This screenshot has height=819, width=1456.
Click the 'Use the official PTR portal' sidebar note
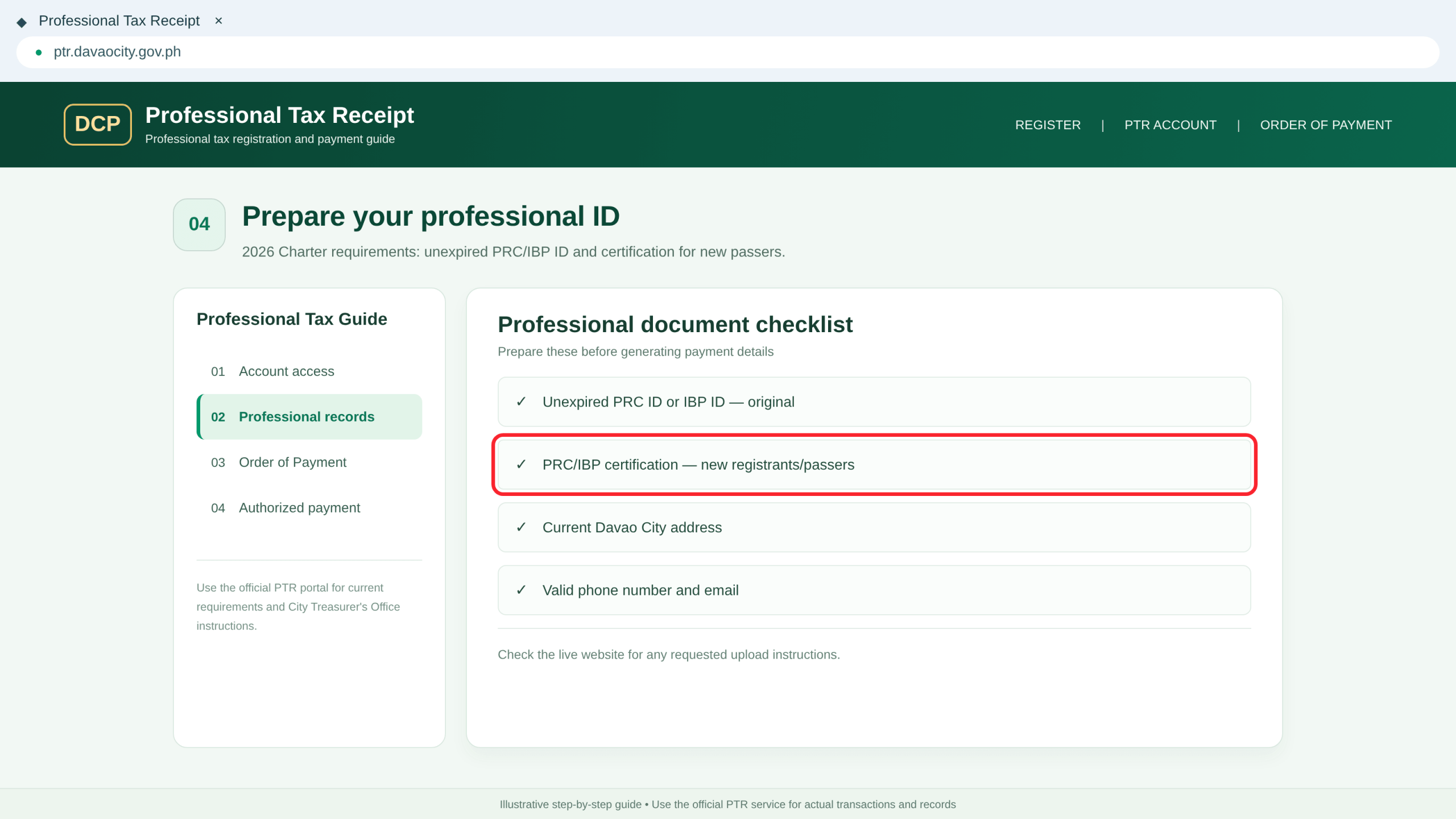(298, 606)
